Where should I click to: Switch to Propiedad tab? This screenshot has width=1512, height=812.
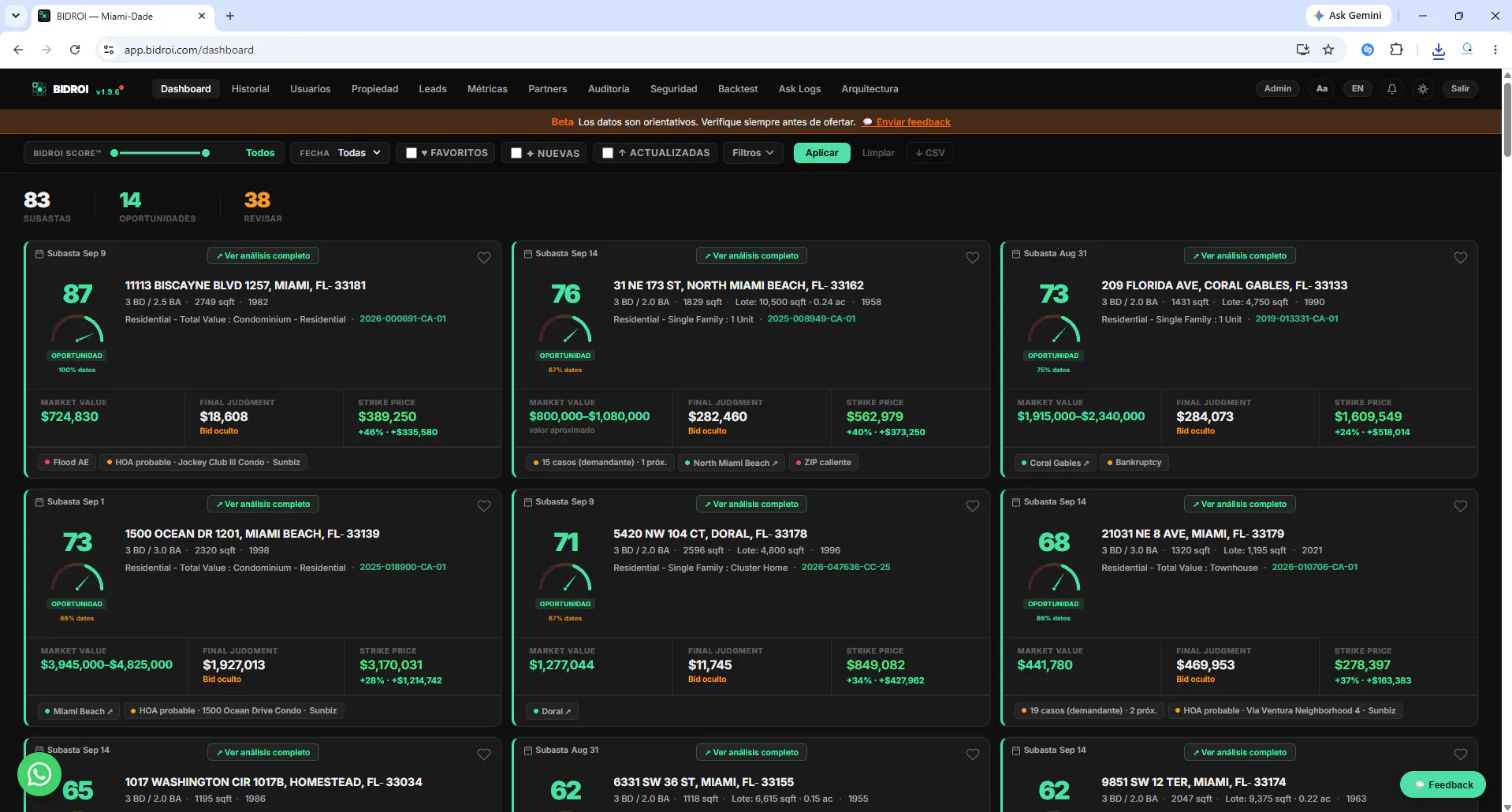(375, 89)
